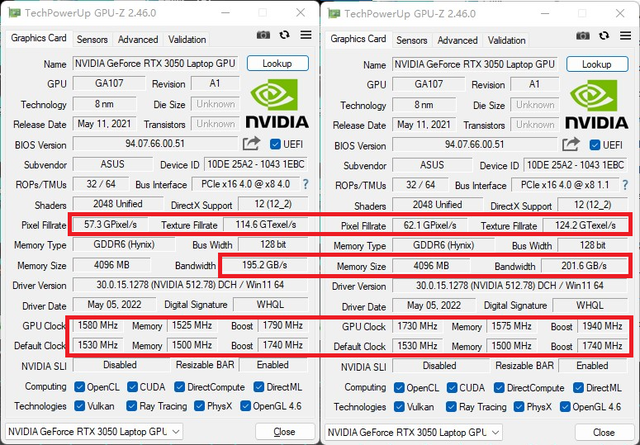The image size is (640, 445).
Task: Toggle DirectML checkbox in right window
Action: tap(578, 387)
